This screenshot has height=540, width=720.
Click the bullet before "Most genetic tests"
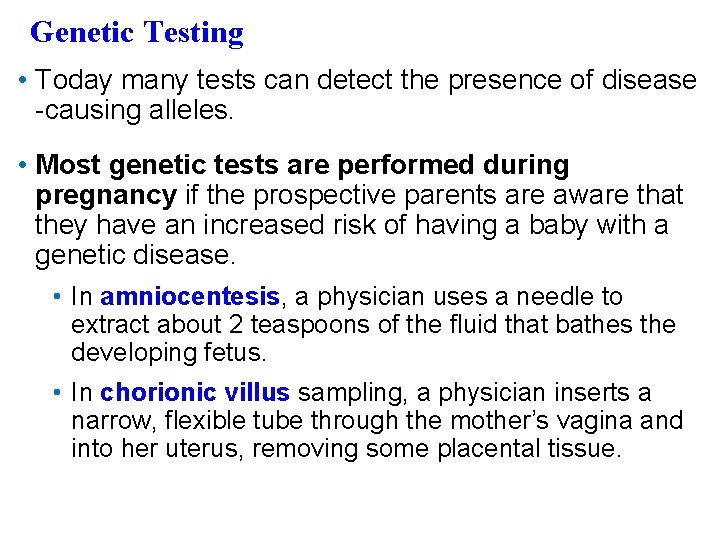22,164
